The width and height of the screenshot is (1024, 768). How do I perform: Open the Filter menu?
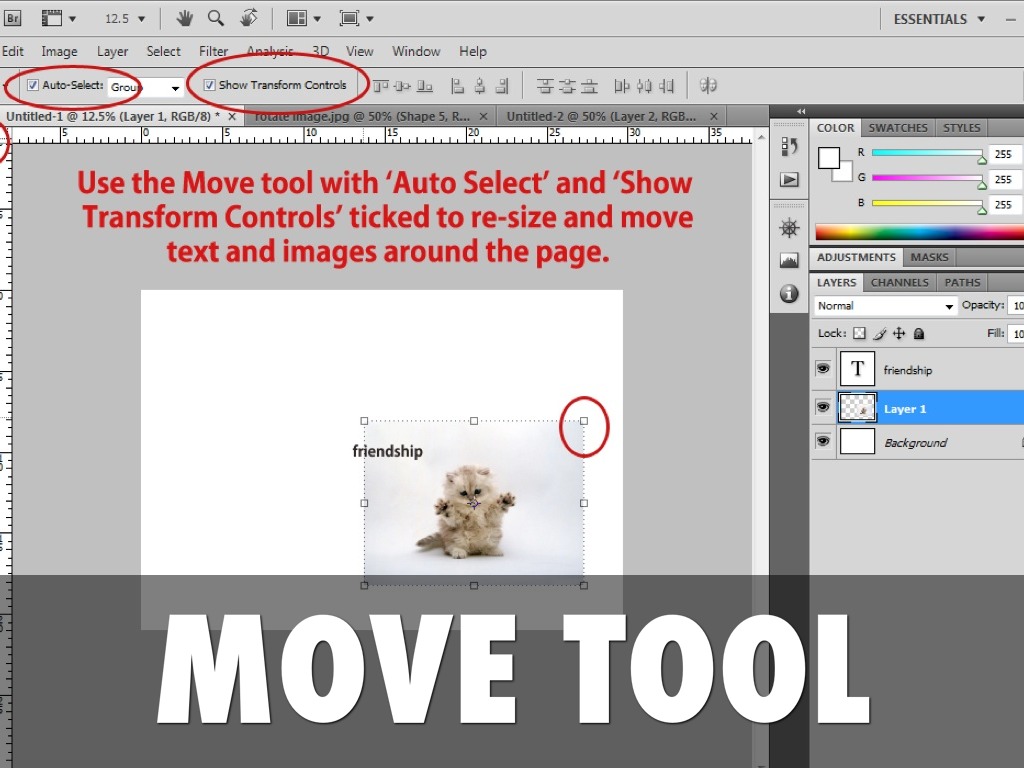click(213, 51)
